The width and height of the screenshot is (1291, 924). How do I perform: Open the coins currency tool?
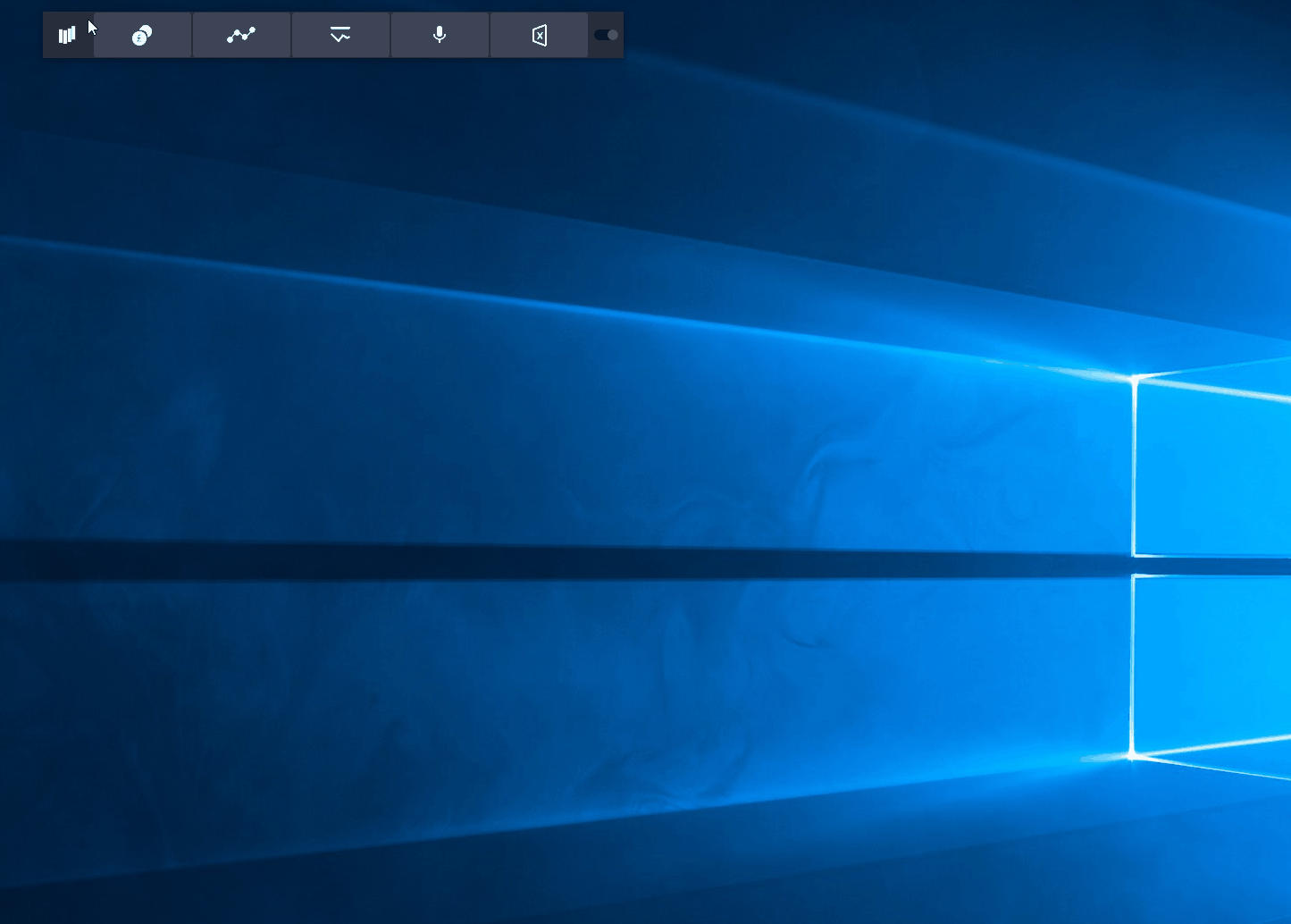point(142,36)
